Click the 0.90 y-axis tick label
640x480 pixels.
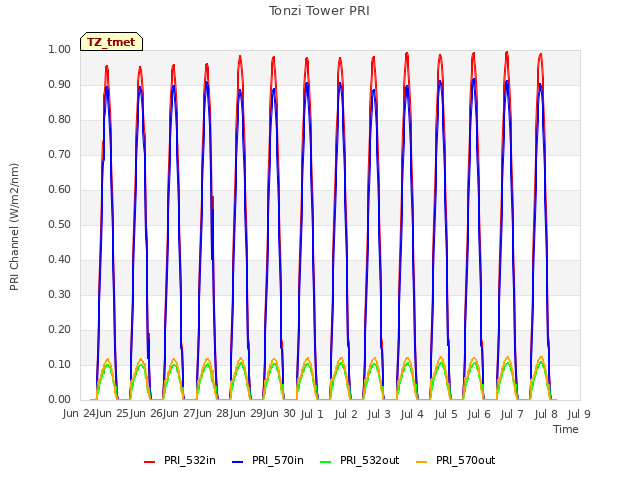tap(59, 84)
